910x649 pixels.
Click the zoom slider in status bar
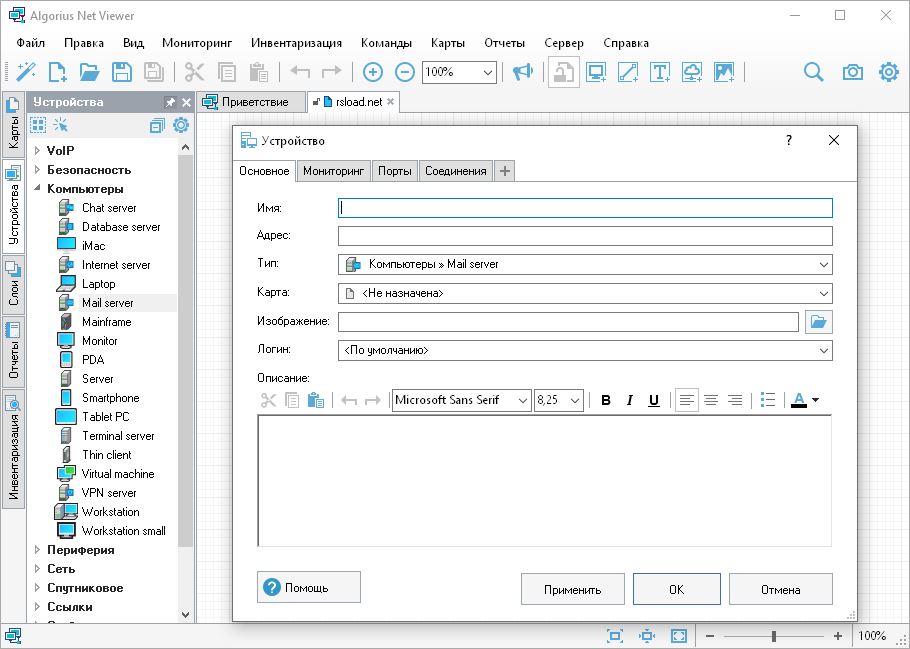point(773,636)
